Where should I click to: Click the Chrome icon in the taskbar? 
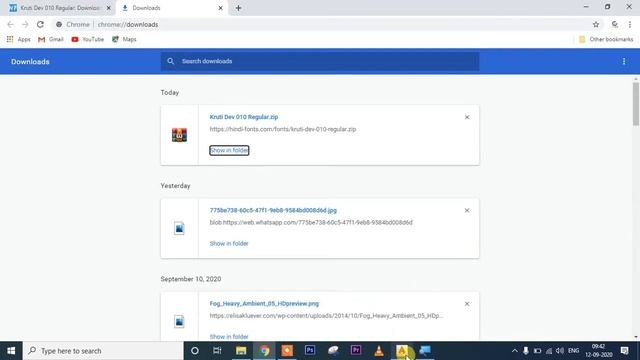click(x=264, y=351)
